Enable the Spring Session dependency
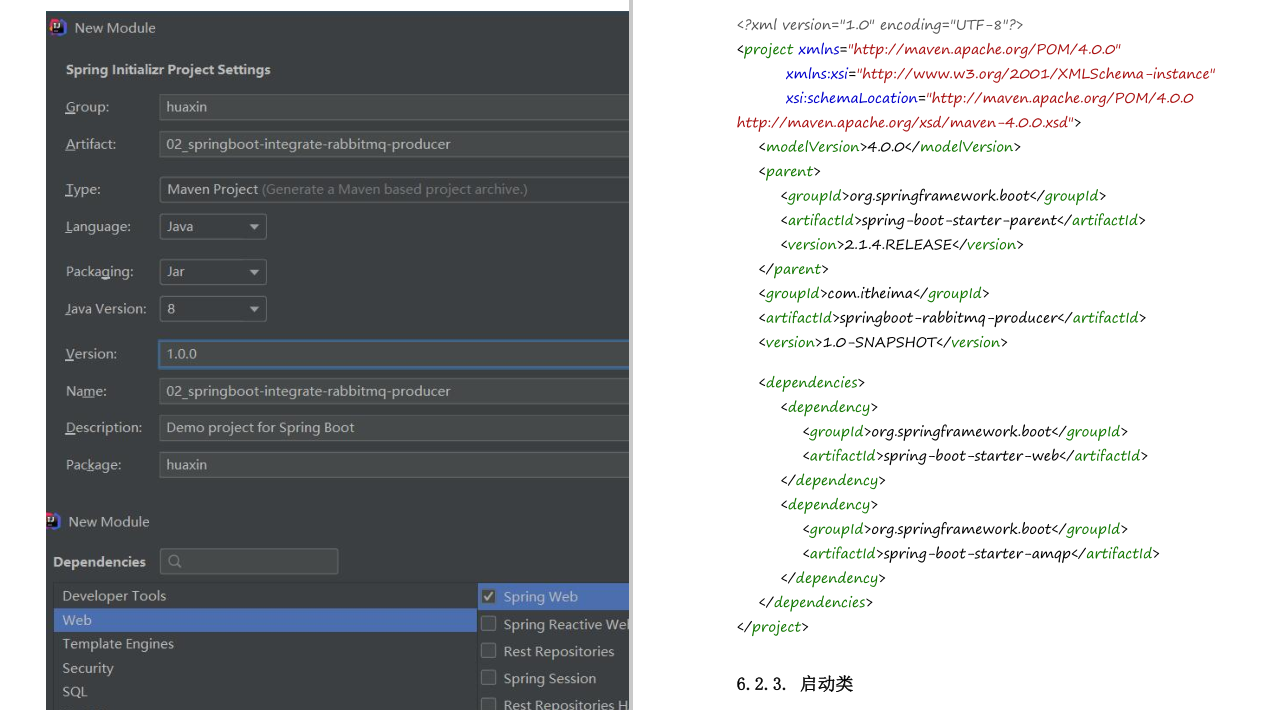Viewport: 1265px width, 710px height. (488, 678)
